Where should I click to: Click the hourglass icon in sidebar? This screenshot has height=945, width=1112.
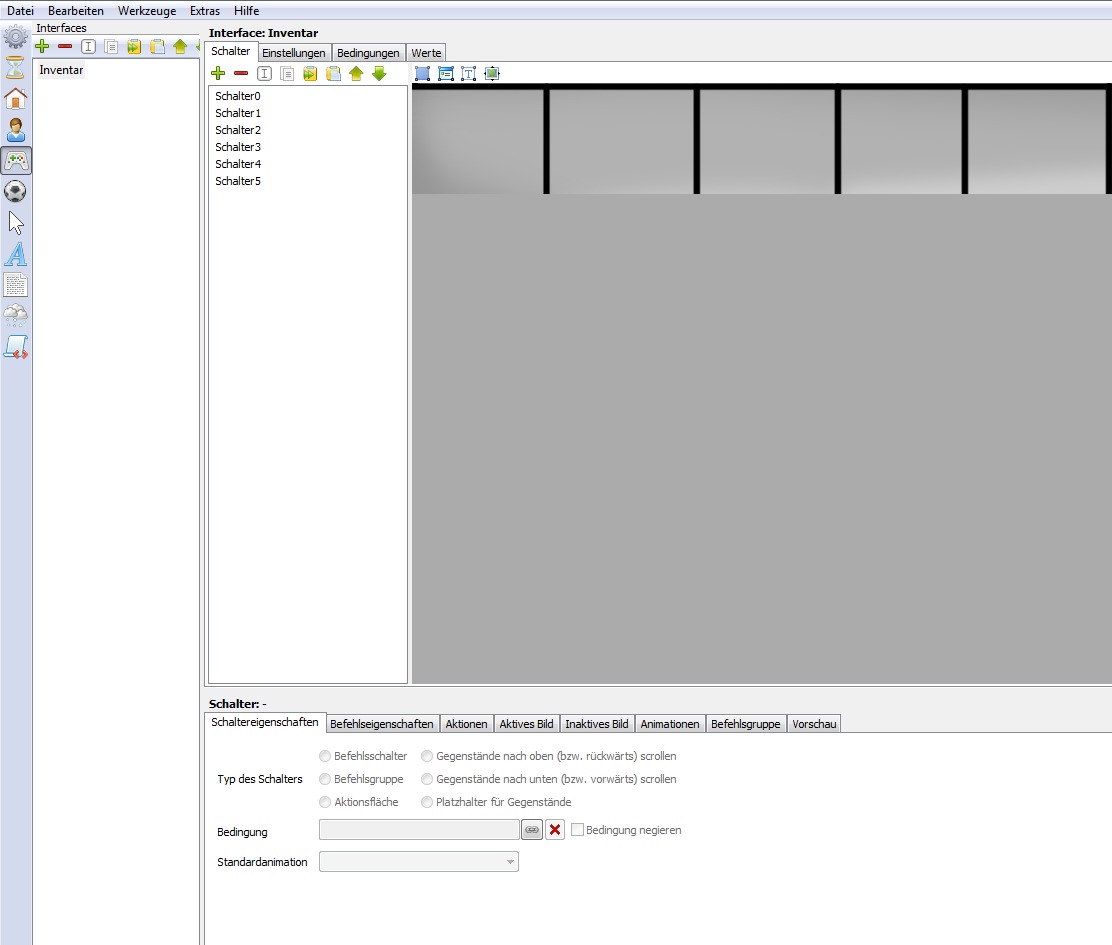click(x=16, y=67)
